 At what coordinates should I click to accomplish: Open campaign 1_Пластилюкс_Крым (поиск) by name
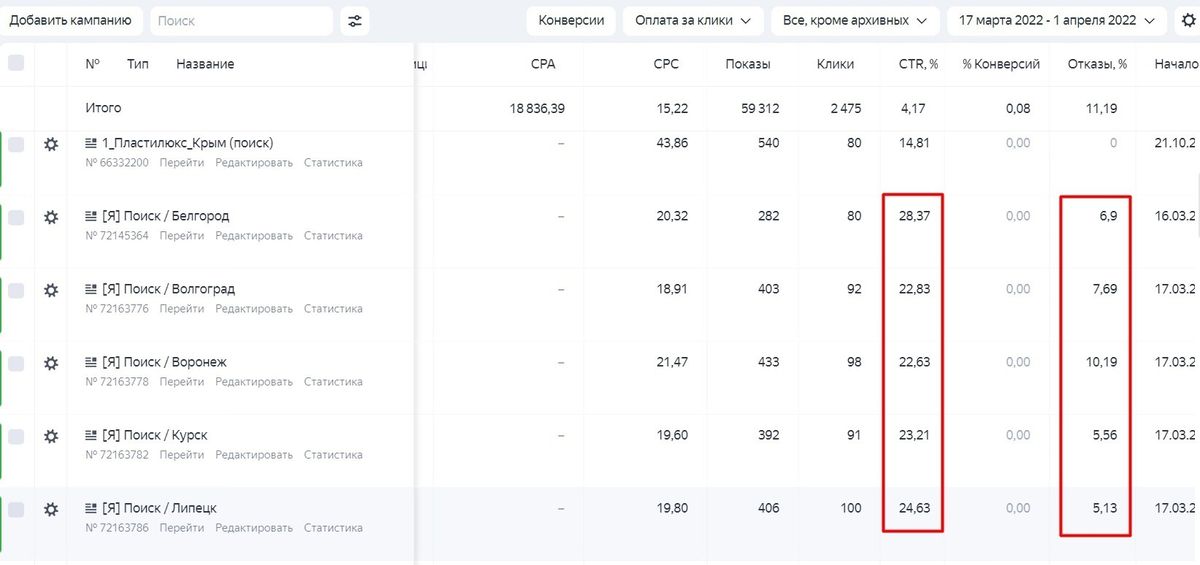pyautogui.click(x=187, y=143)
